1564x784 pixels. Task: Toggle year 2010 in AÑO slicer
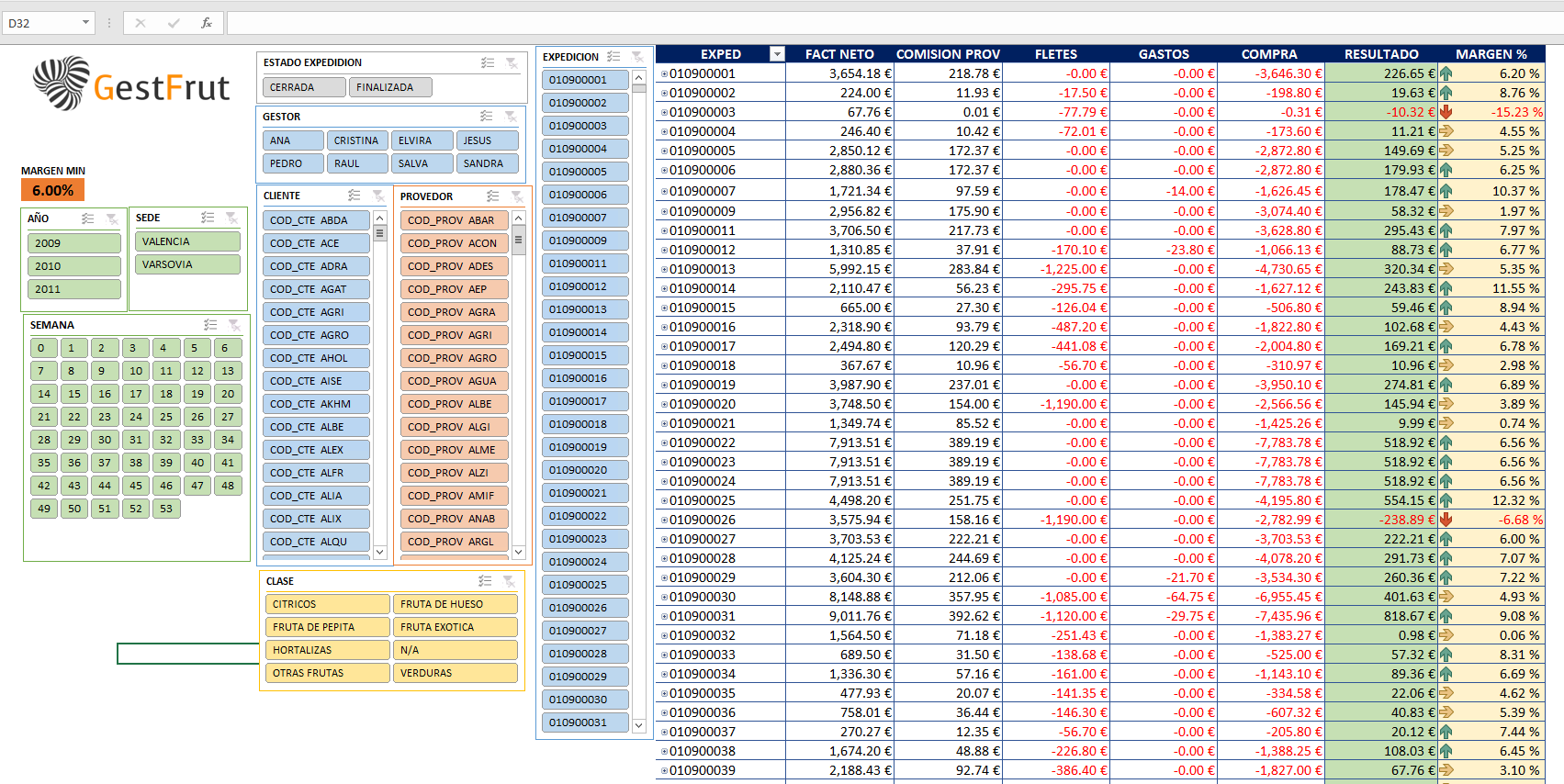74,266
